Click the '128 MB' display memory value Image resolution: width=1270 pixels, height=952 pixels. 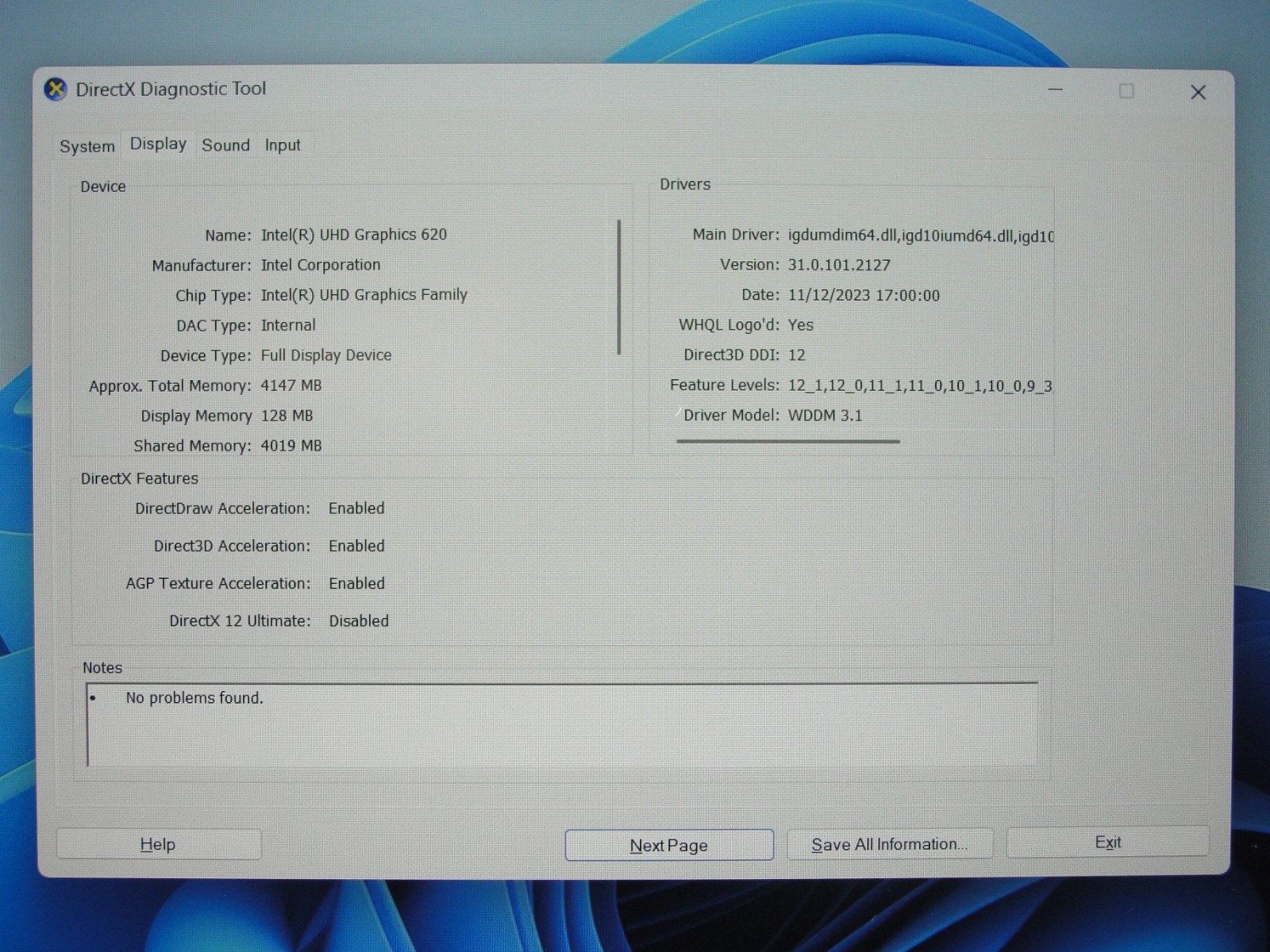point(287,416)
